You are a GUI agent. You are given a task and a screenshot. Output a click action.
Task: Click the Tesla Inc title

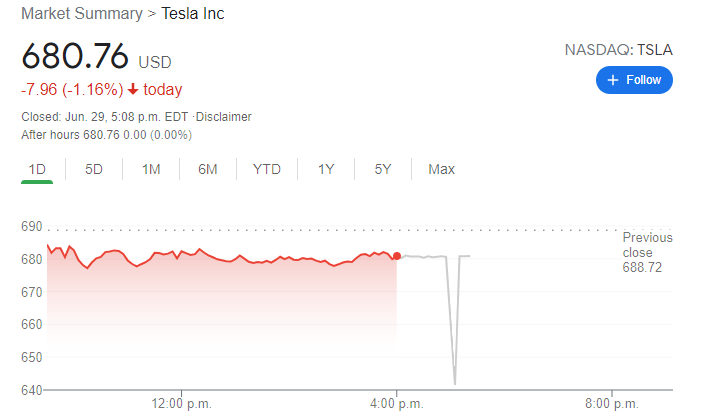tap(194, 15)
